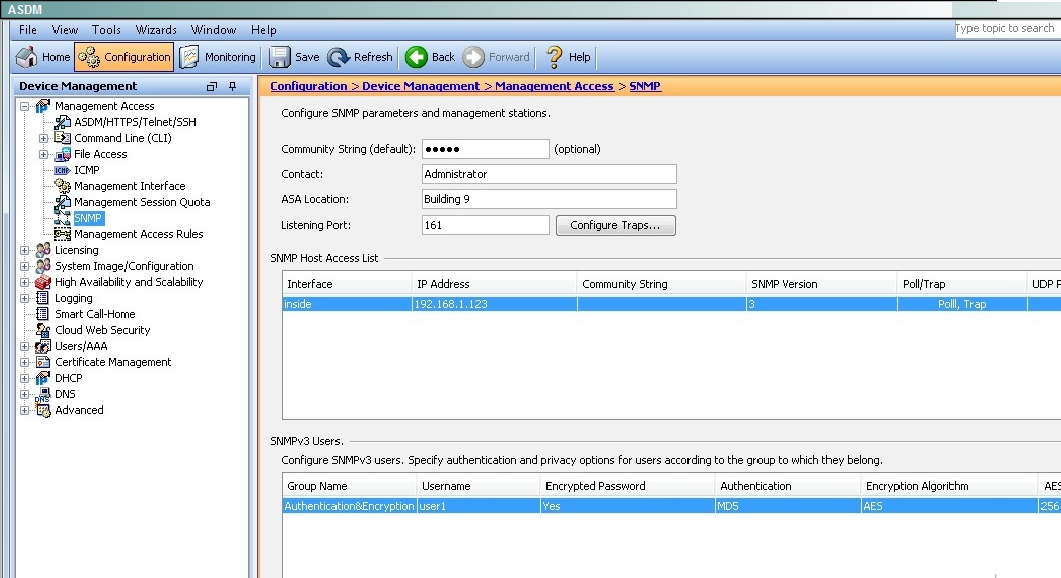The height and width of the screenshot is (578, 1061).
Task: Click the Home toolbar icon
Action: pyautogui.click(x=26, y=57)
